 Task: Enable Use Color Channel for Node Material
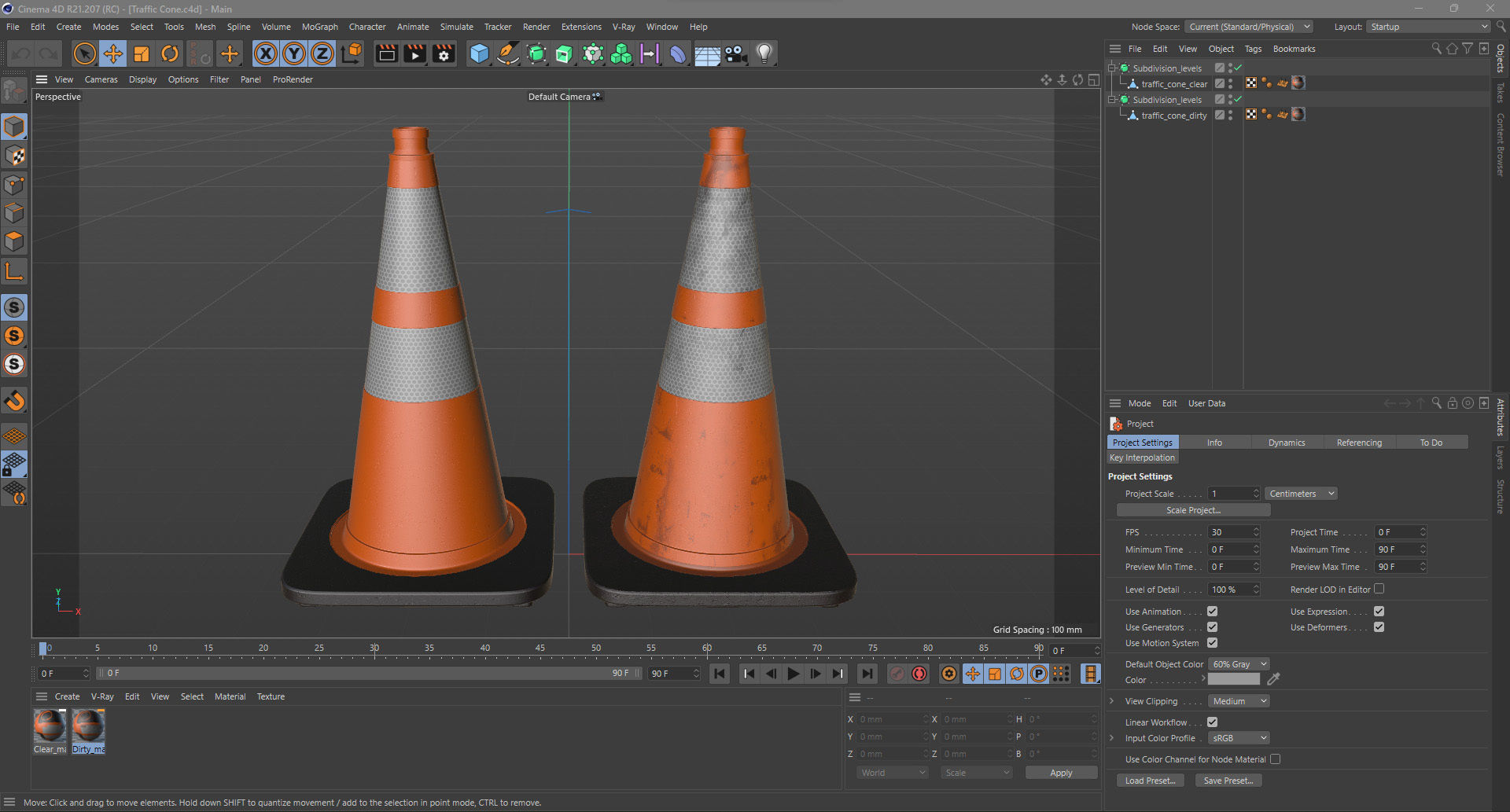coord(1275,759)
